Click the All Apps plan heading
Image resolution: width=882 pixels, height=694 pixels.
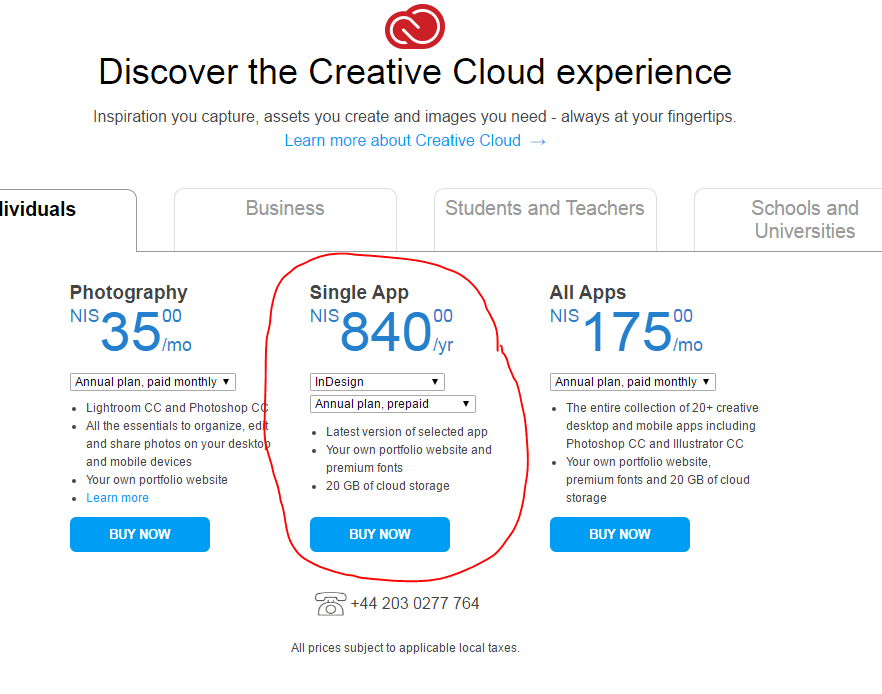[588, 292]
